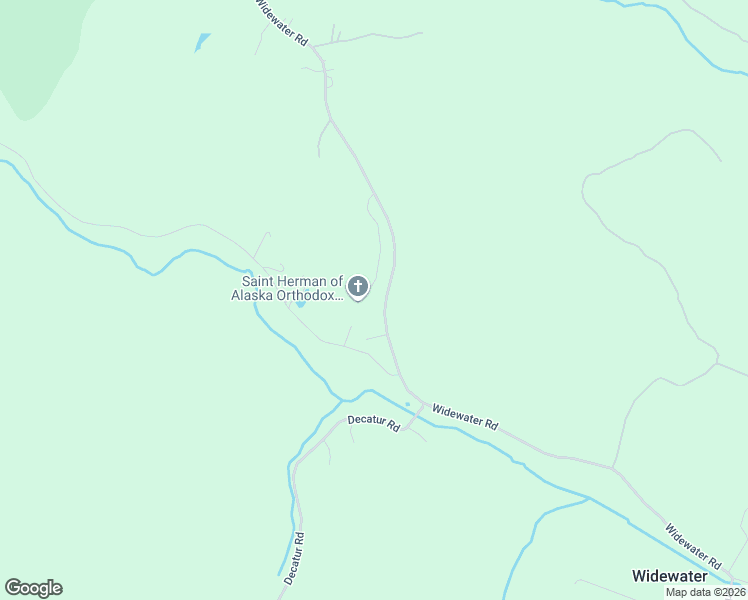Click the tiny pond near Decatur Rd junction
This screenshot has width=748, height=600.
coord(407,404)
